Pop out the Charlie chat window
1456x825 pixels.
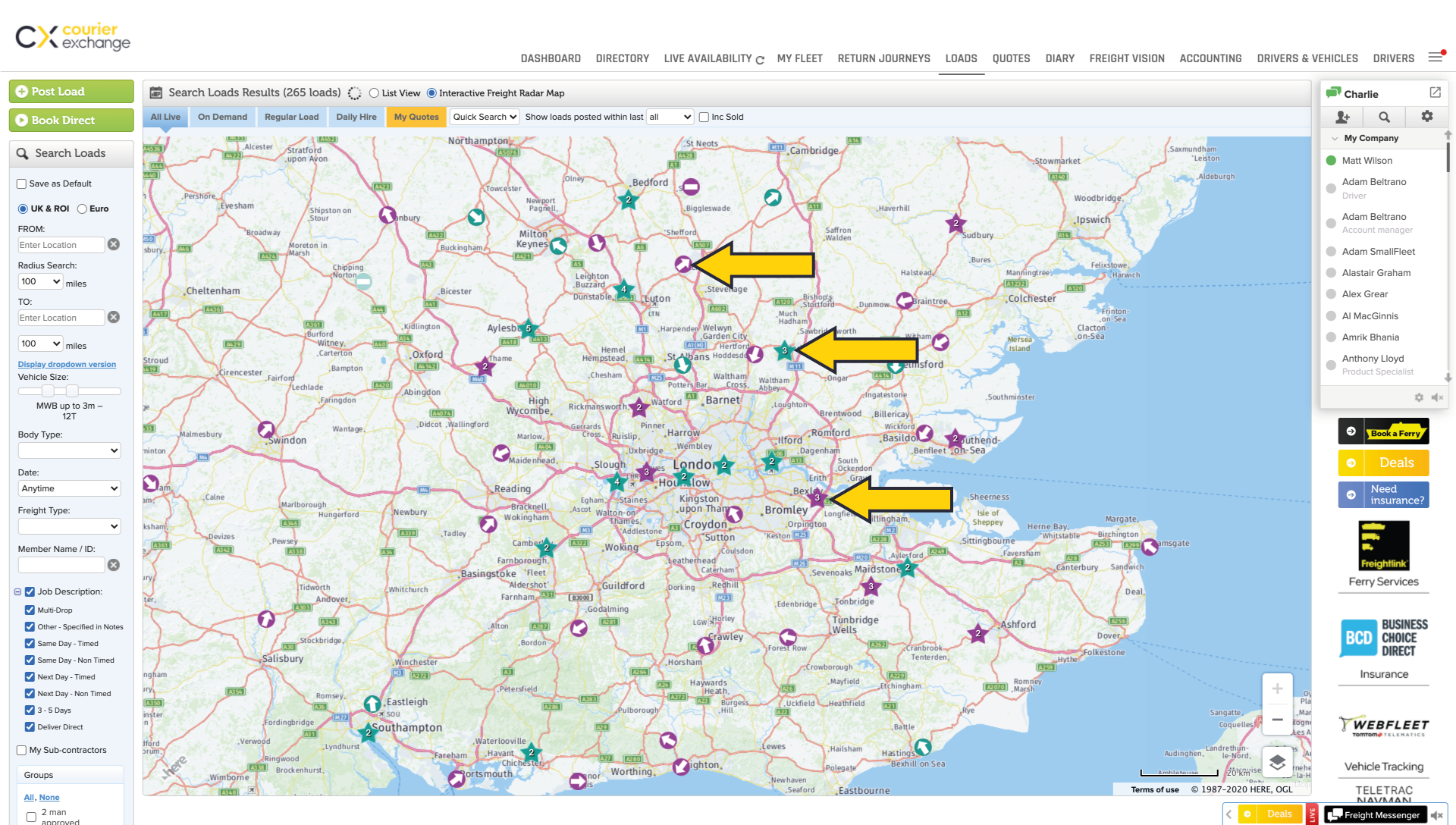click(1436, 93)
